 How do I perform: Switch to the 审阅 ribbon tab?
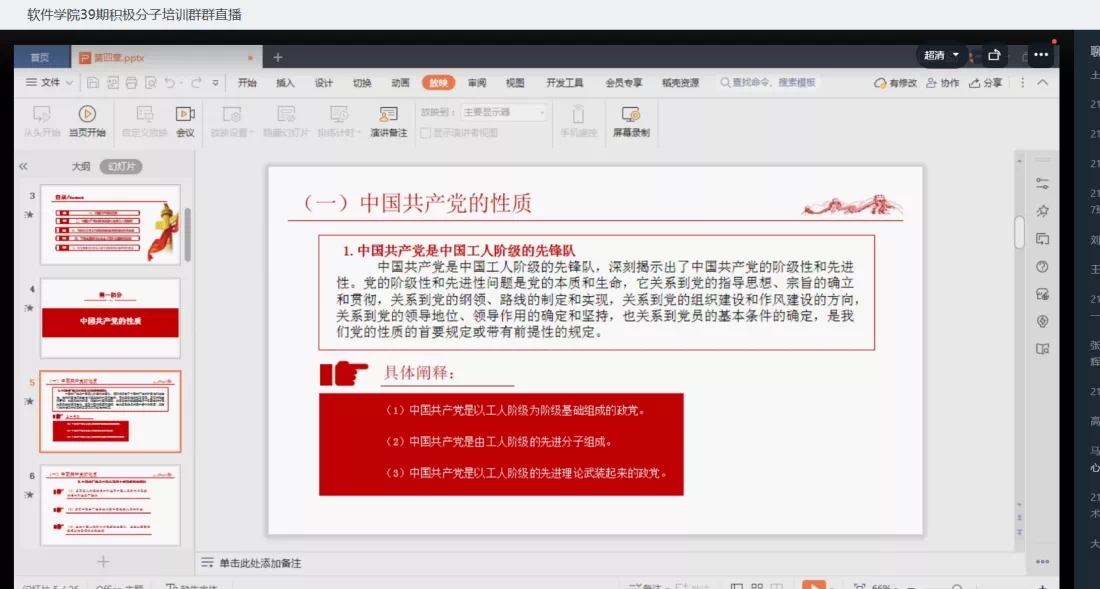(x=477, y=83)
